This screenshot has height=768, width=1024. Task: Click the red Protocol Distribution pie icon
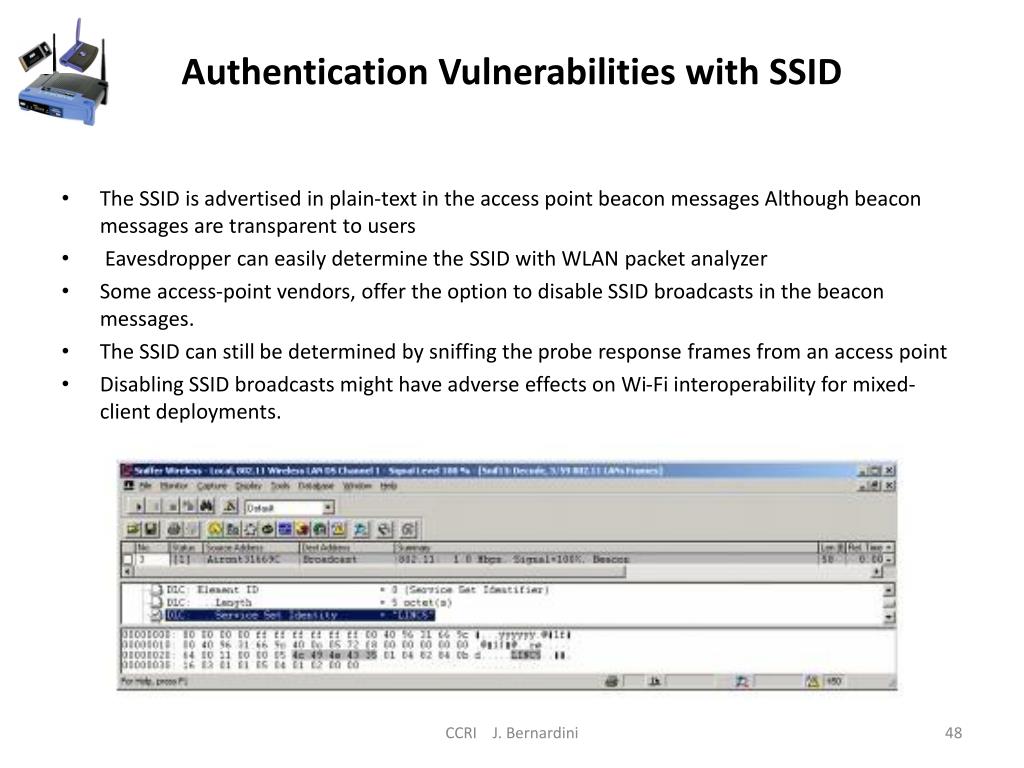pyautogui.click(x=302, y=530)
